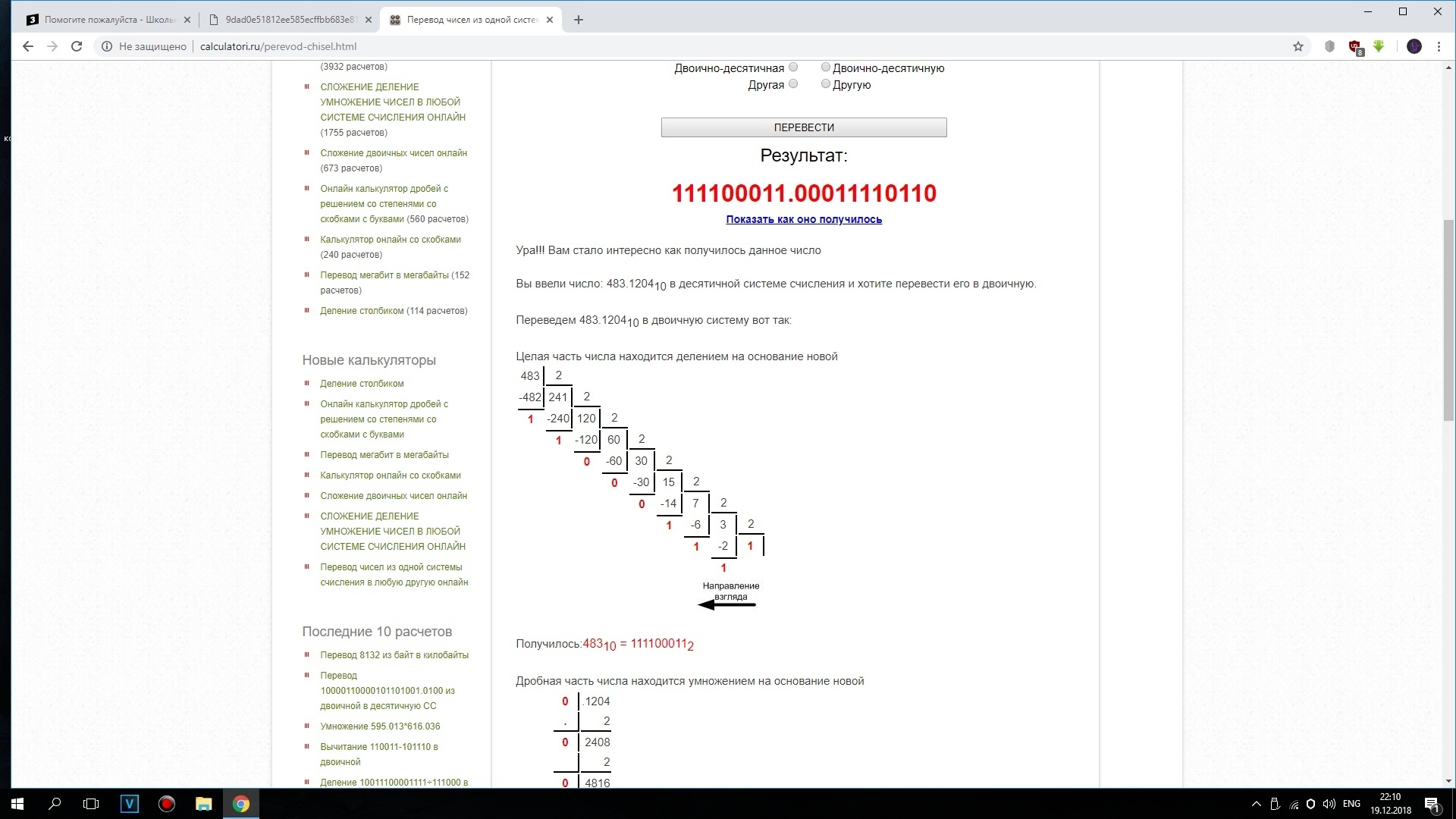Screen dimensions: 1456x819
Task: Click the ПЕРЕВЕСТИ button
Action: pyautogui.click(x=804, y=127)
